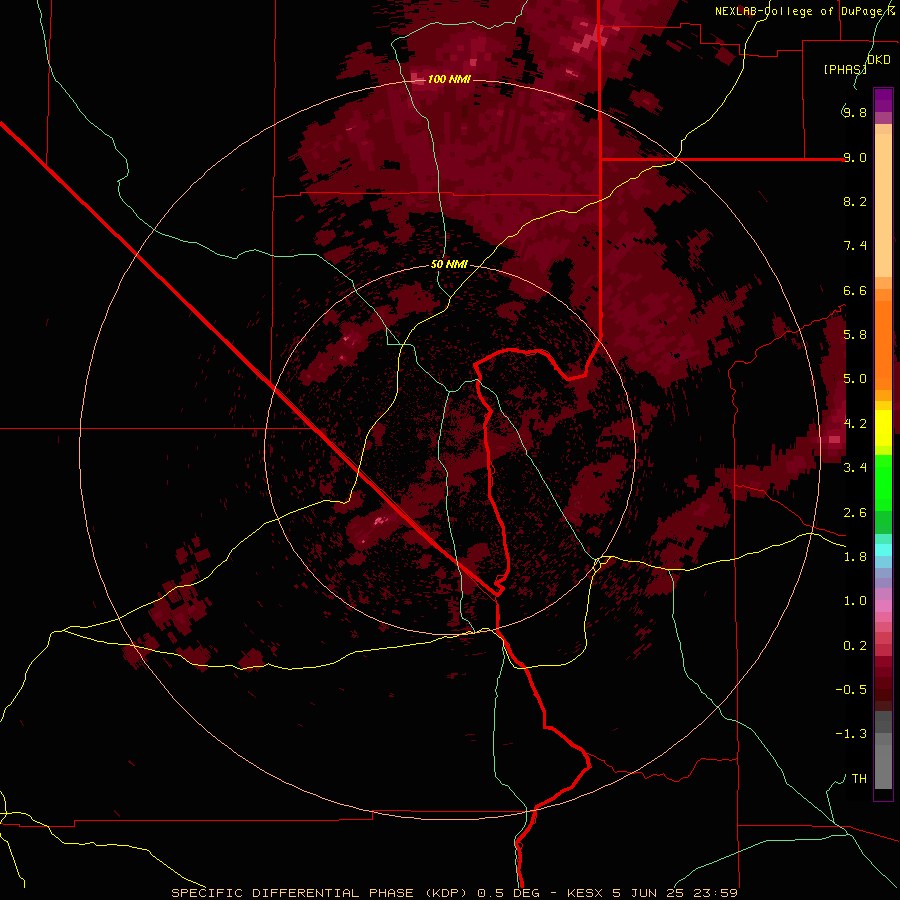The width and height of the screenshot is (900, 900).
Task: Click the "-0.5" value on color scale
Action: pyautogui.click(x=851, y=690)
